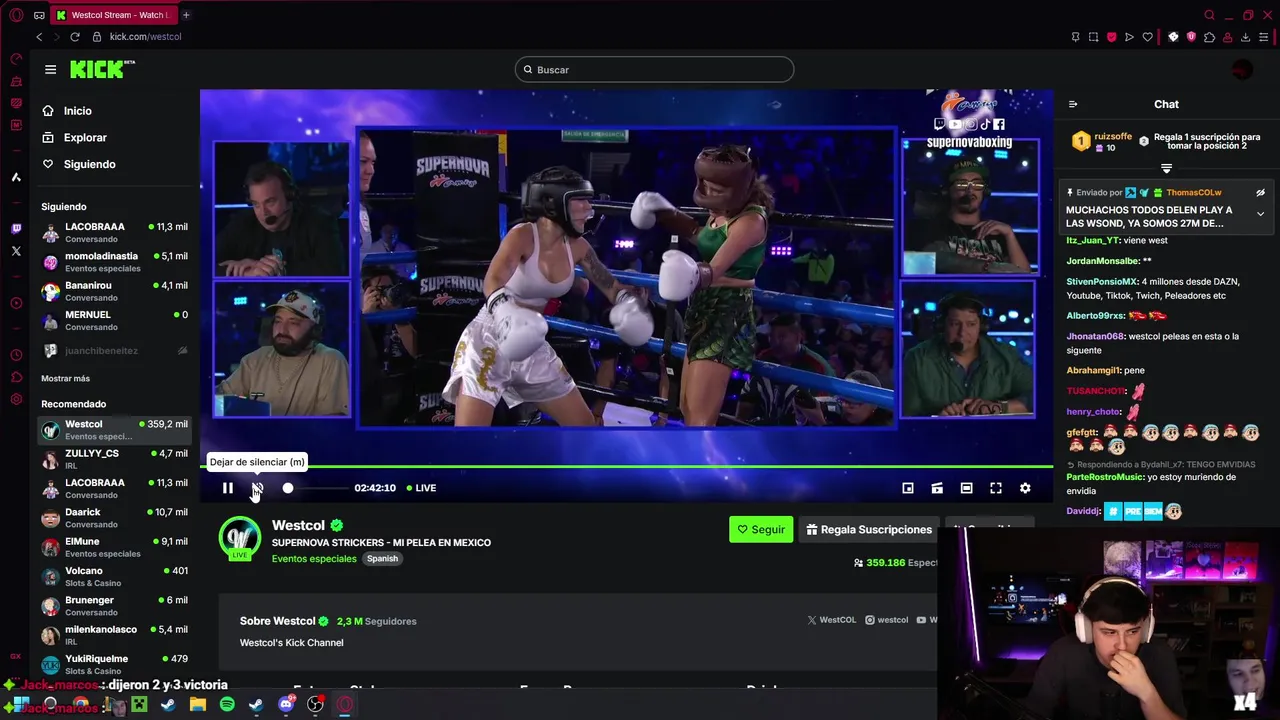Reload the page in browser toolbar
Image resolution: width=1280 pixels, height=720 pixels.
[74, 37]
